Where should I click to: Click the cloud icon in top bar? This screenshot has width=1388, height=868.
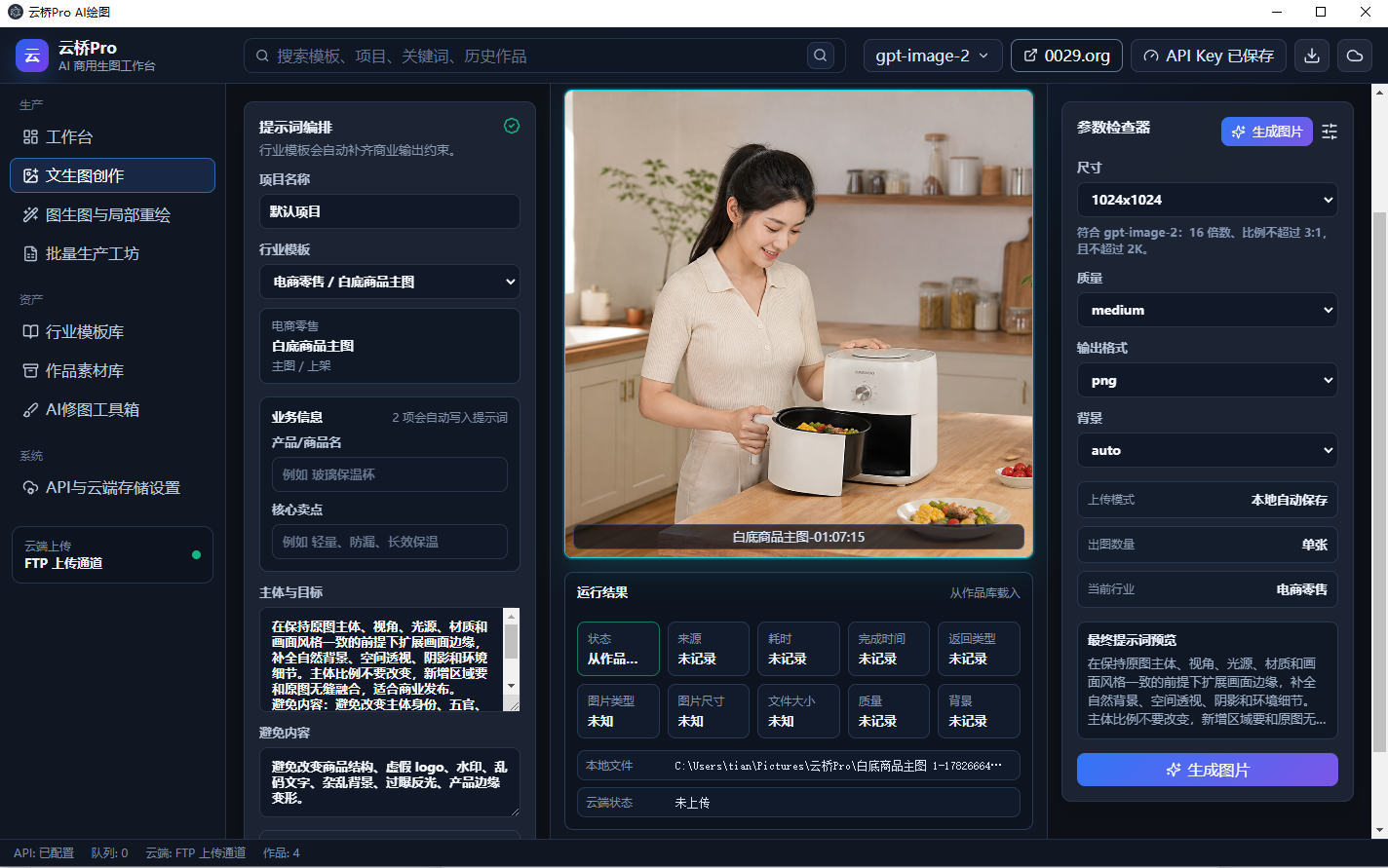1354,56
